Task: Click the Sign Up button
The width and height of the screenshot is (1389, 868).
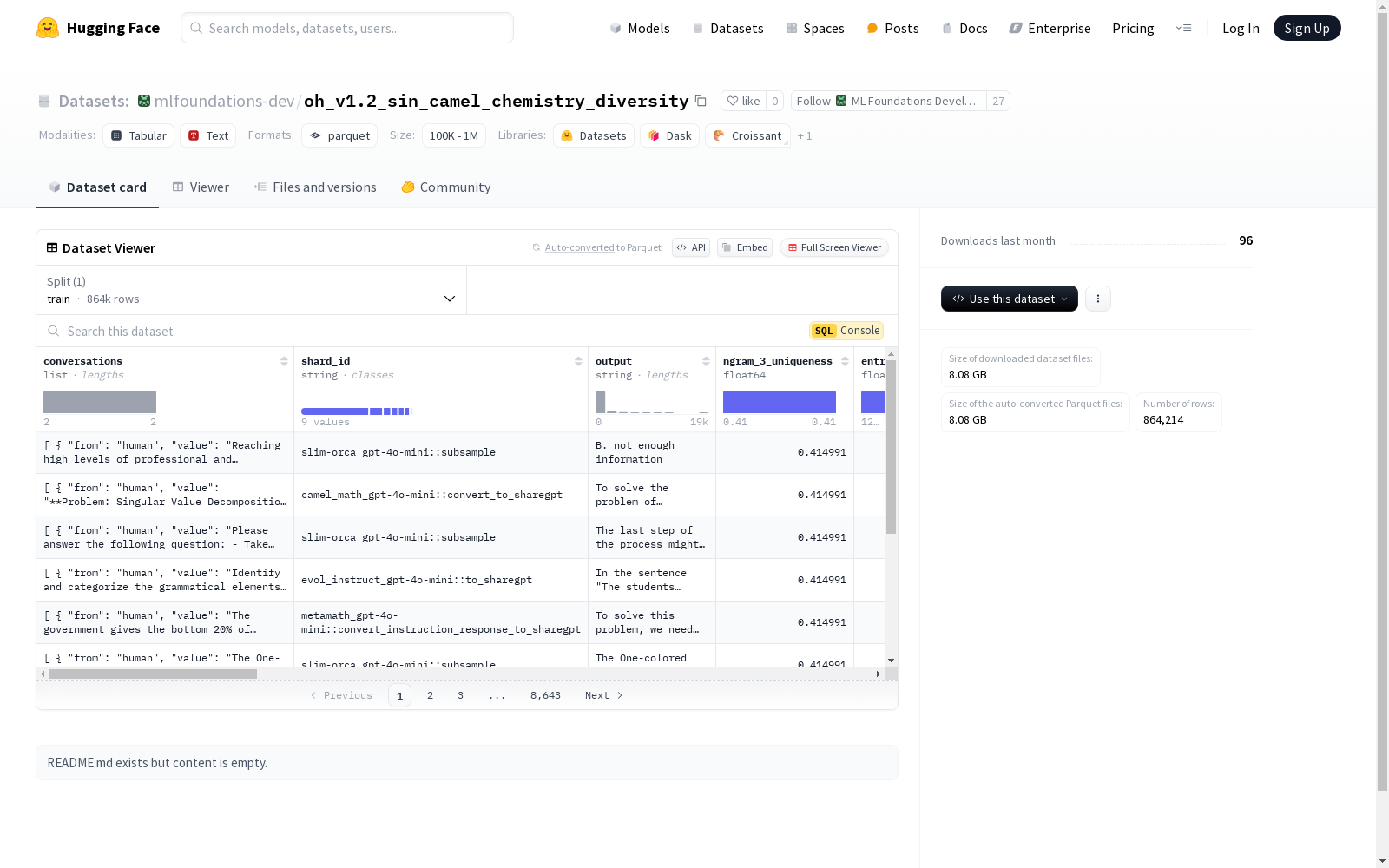Action: click(x=1307, y=28)
